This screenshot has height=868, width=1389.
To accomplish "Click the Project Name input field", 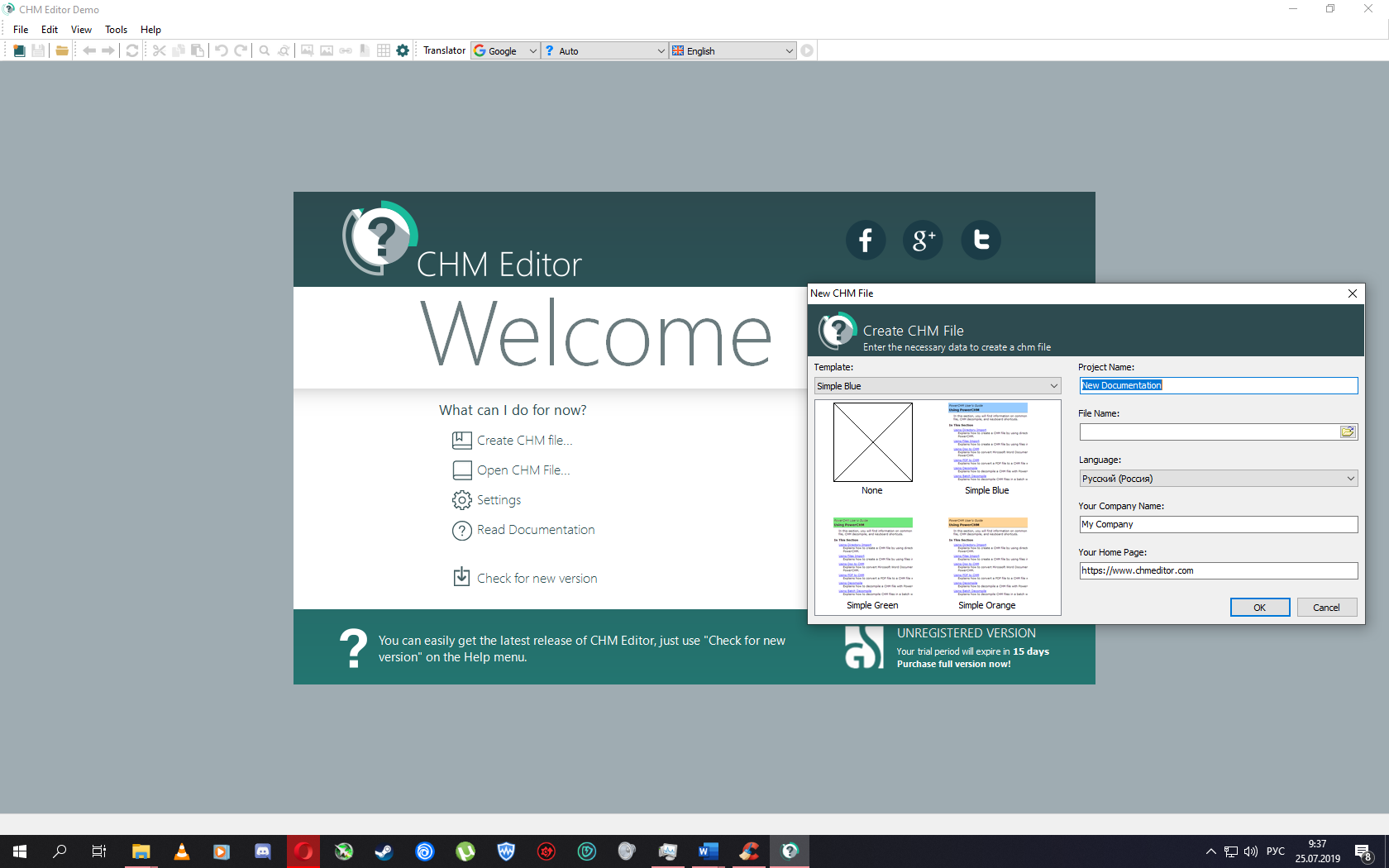I will [x=1219, y=385].
